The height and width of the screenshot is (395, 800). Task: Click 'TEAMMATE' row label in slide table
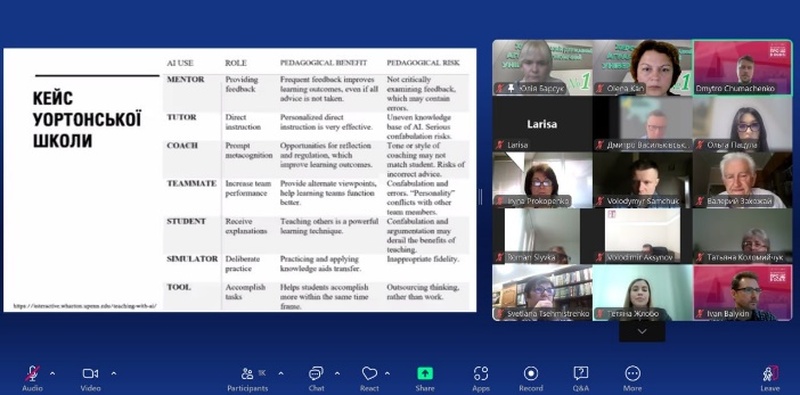coord(191,183)
